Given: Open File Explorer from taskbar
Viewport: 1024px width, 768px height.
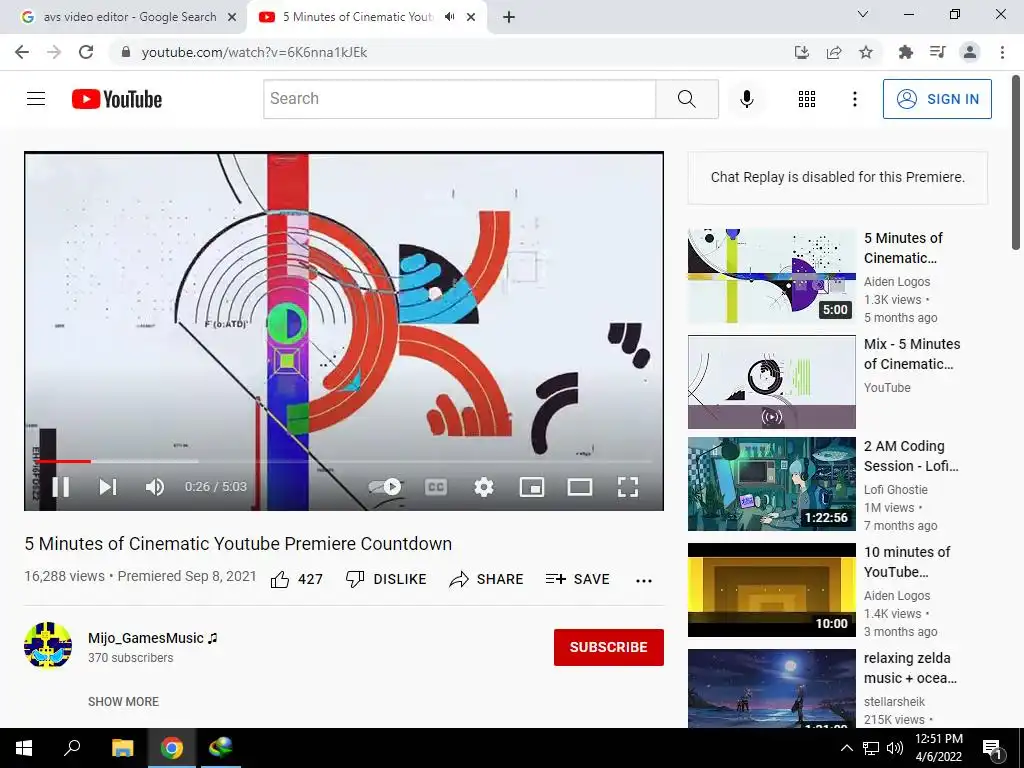Looking at the screenshot, I should (122, 748).
